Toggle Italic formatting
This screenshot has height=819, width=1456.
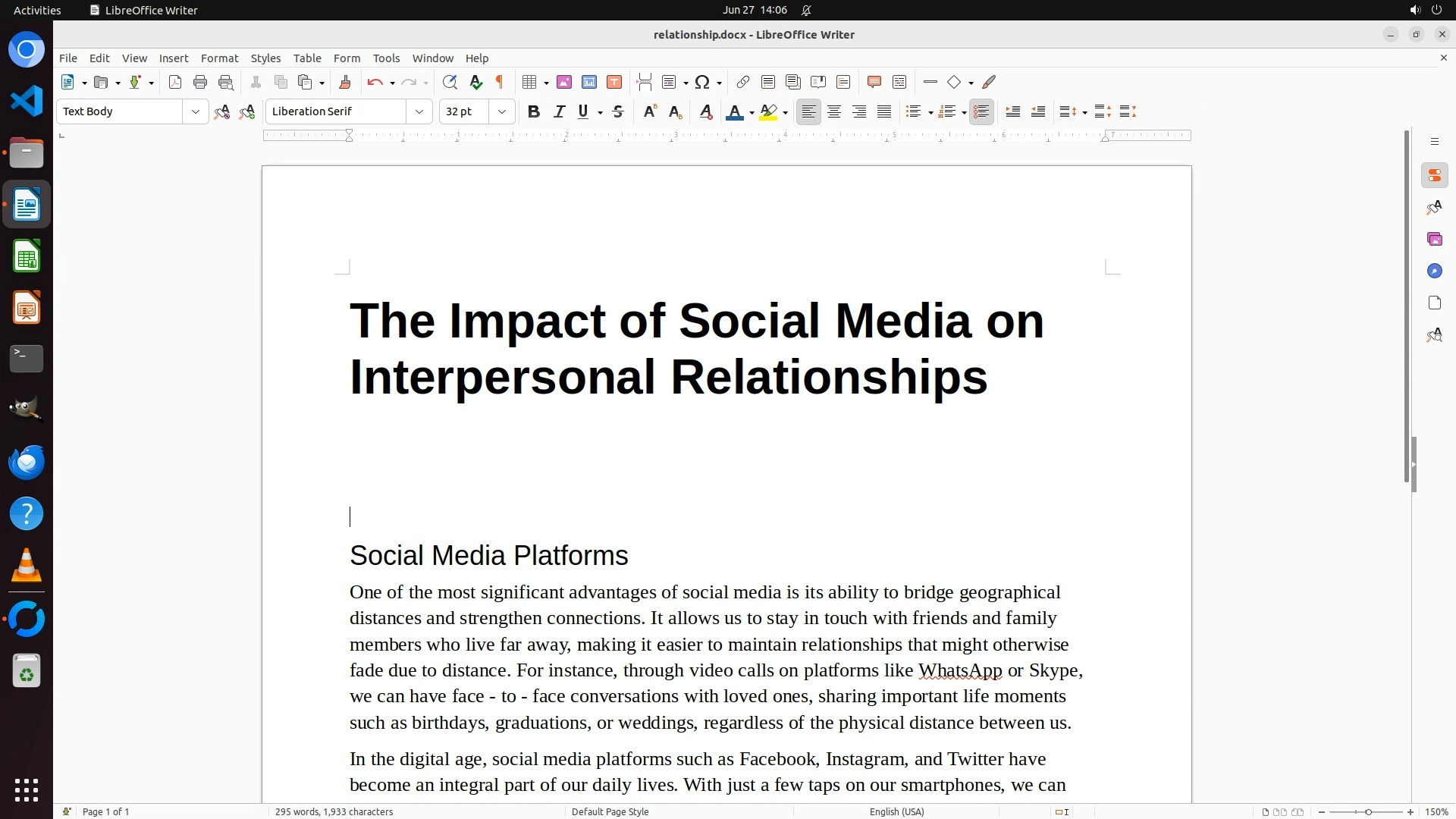(559, 111)
